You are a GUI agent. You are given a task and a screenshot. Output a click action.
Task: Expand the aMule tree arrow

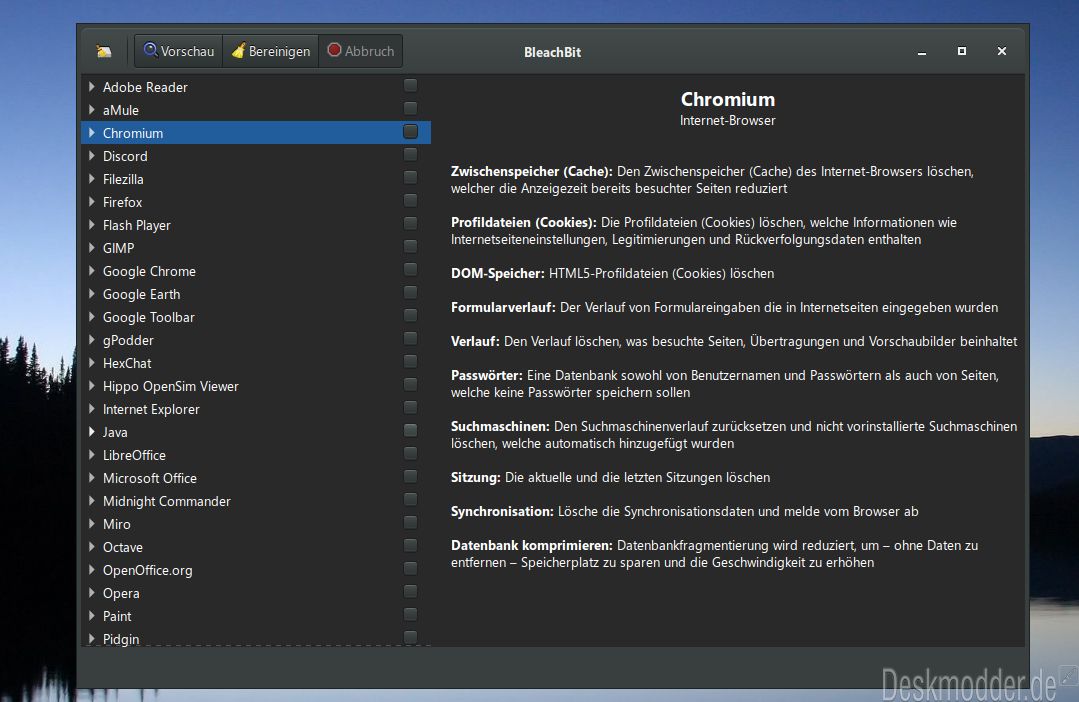click(x=92, y=109)
